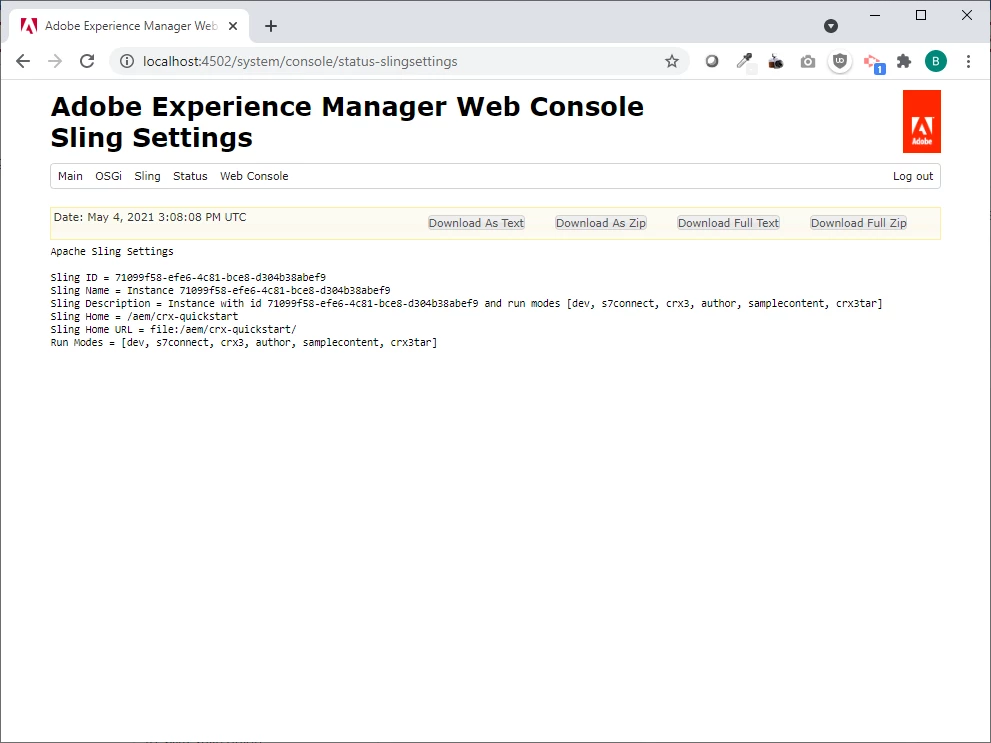This screenshot has height=743, width=991.
Task: Click the 'Sling ID = 71099f58...' line
Action: (x=188, y=277)
